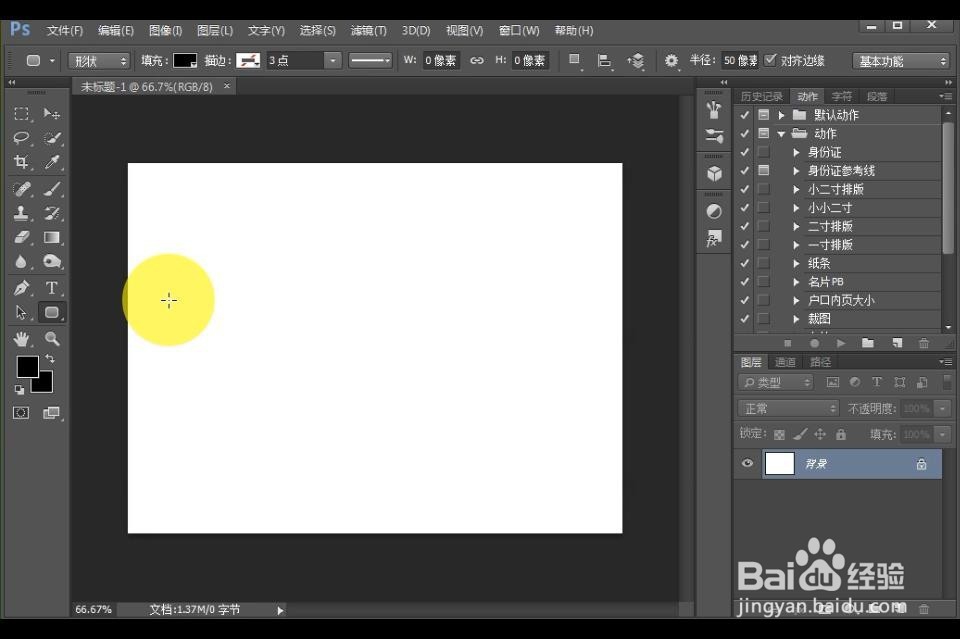Switch to 通道 tab
960x639 pixels.
pyautogui.click(x=785, y=362)
